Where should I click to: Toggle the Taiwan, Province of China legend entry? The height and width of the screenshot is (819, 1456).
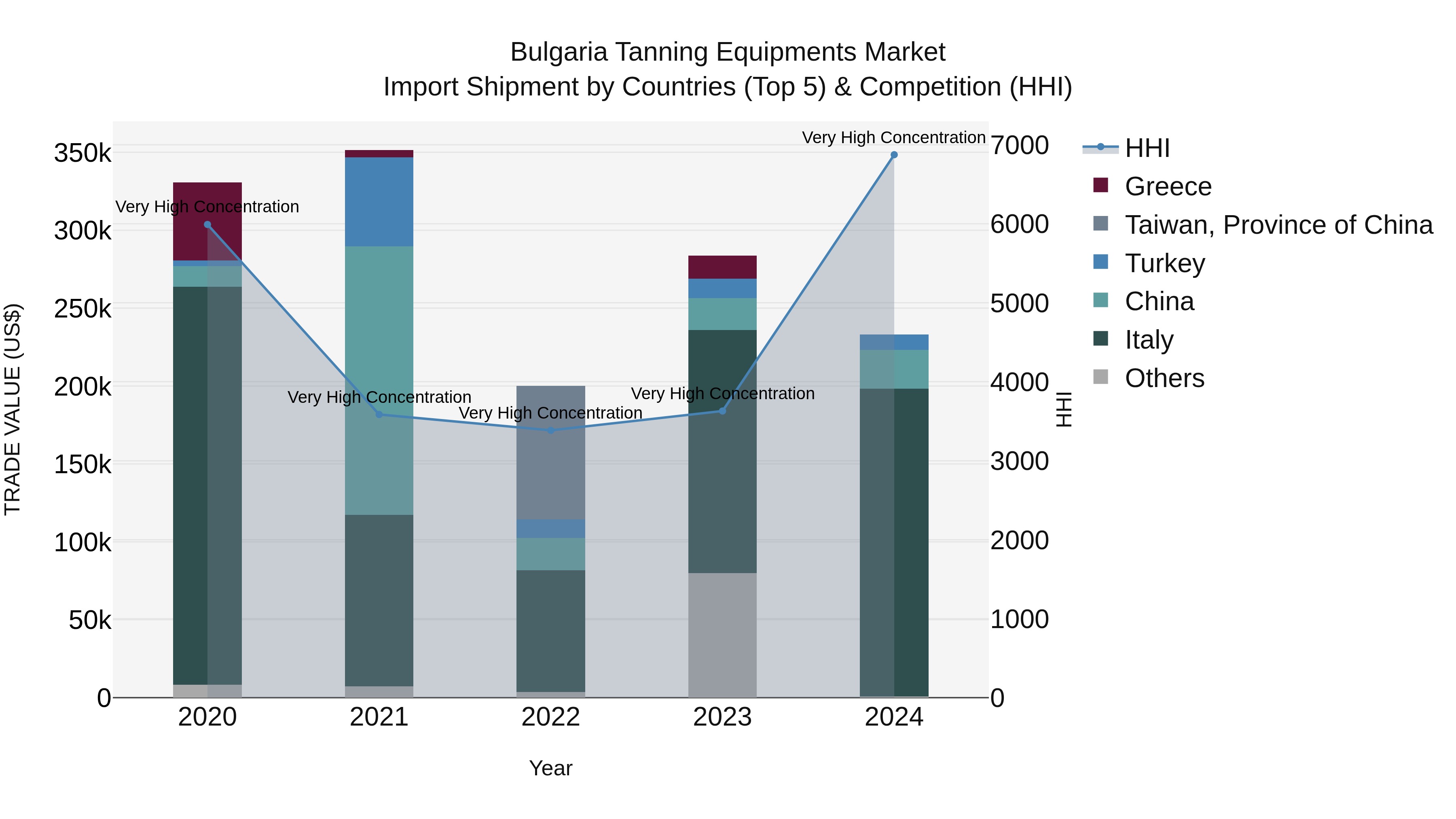coord(1263,225)
